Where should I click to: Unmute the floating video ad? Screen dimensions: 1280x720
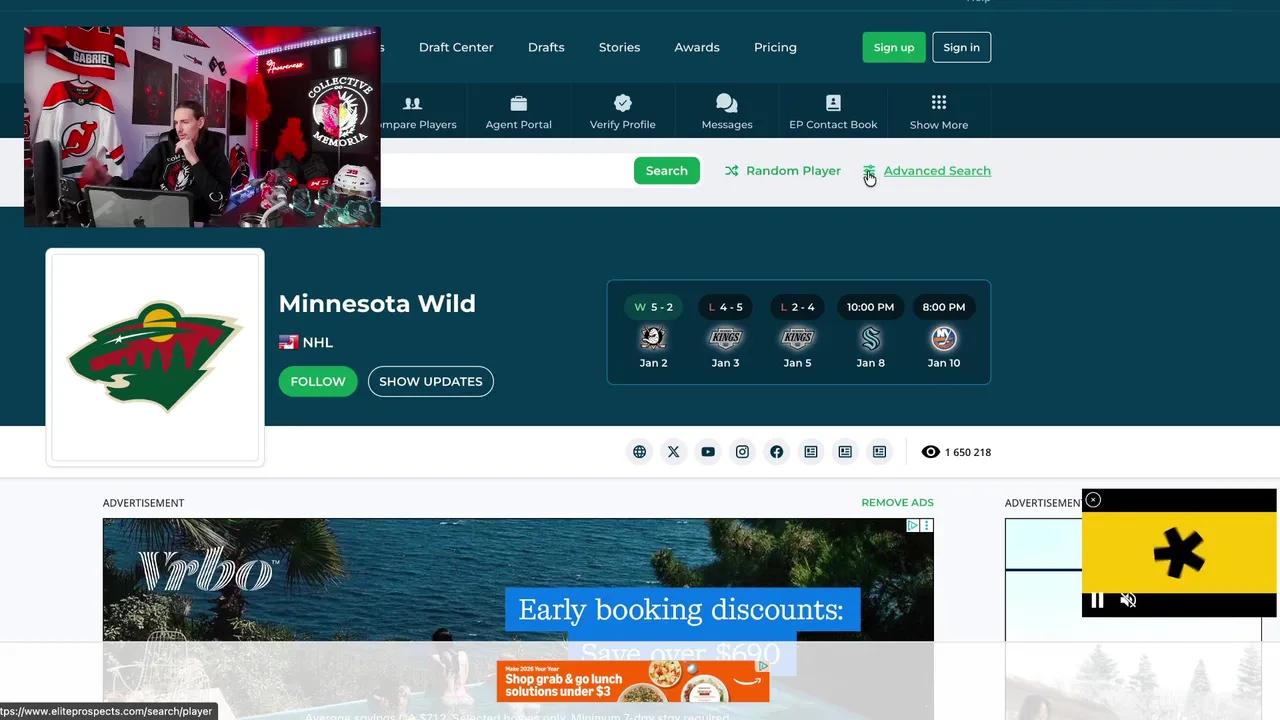(x=1128, y=600)
